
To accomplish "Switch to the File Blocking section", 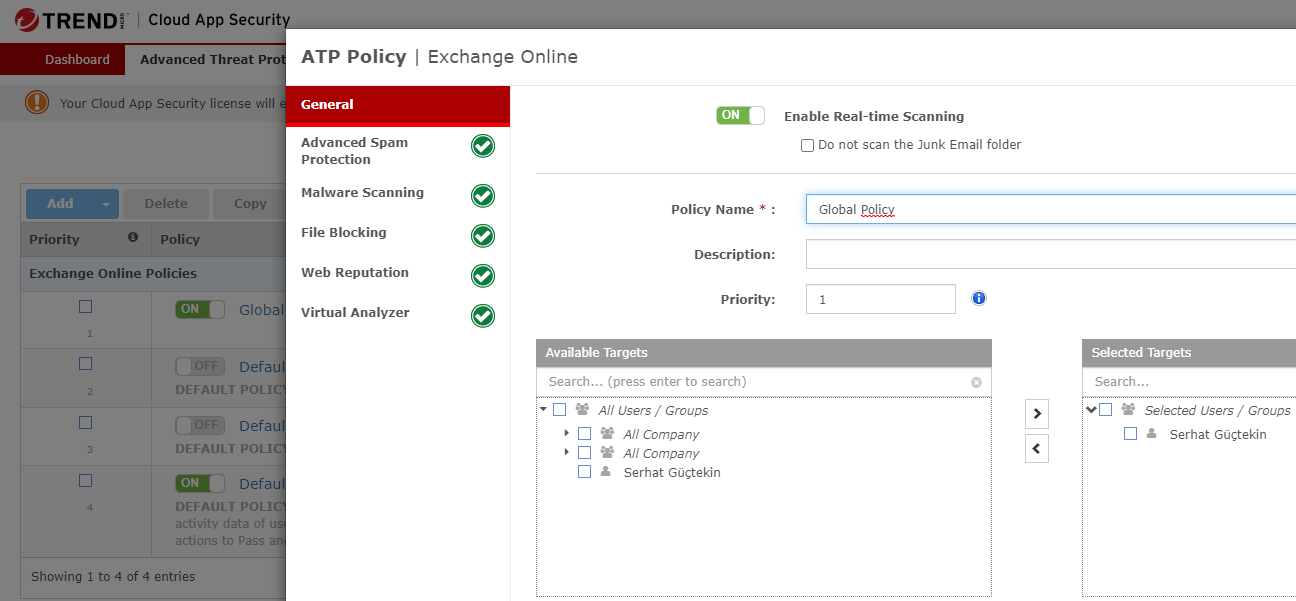I will (344, 232).
